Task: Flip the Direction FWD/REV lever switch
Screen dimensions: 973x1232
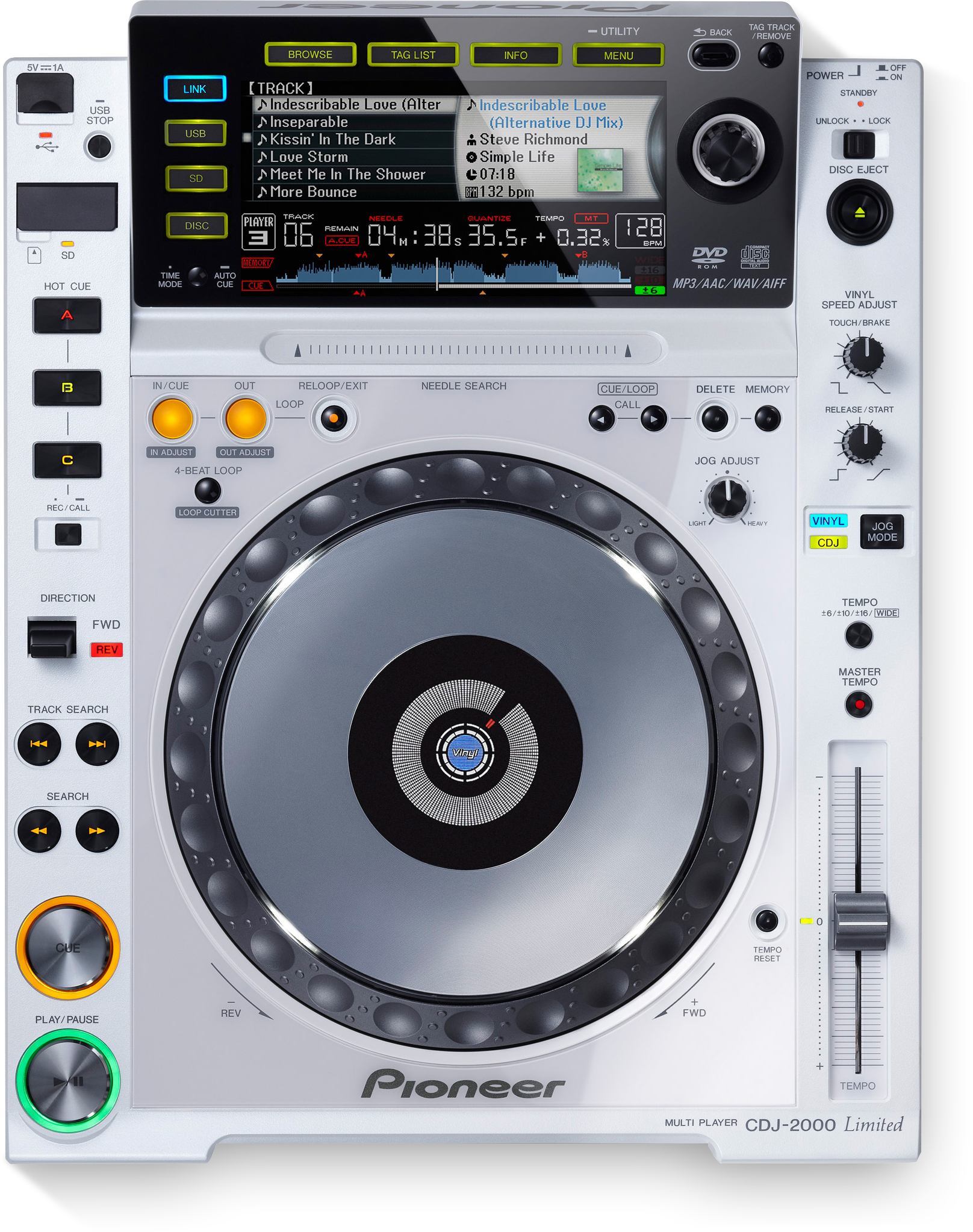Action: (52, 638)
